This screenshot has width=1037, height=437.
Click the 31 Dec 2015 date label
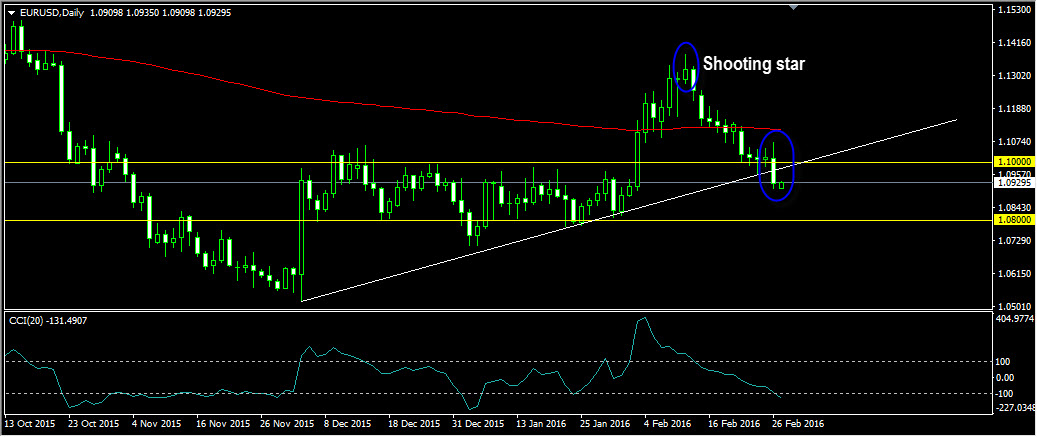coord(477,423)
